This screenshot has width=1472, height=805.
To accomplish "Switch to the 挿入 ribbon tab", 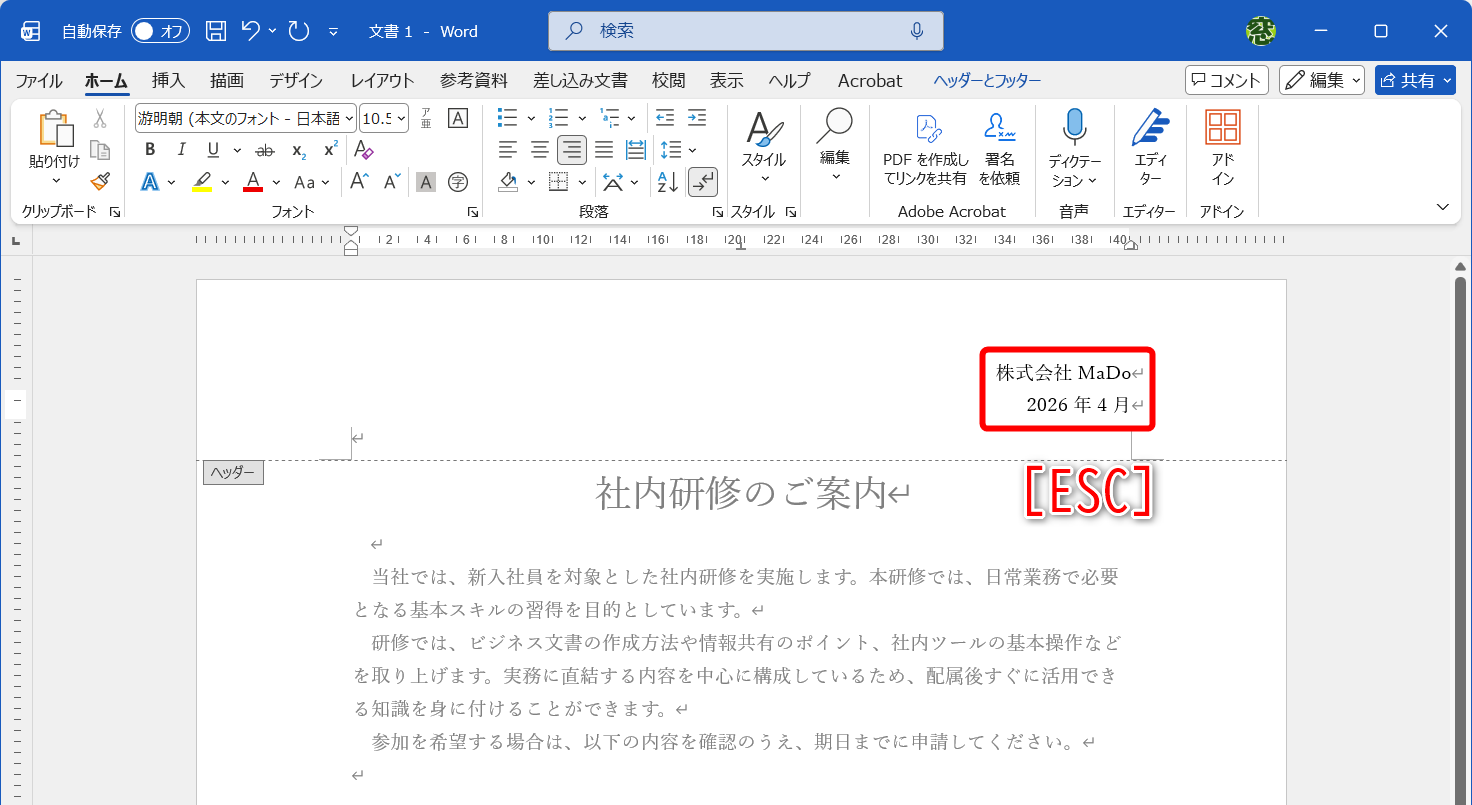I will click(168, 80).
